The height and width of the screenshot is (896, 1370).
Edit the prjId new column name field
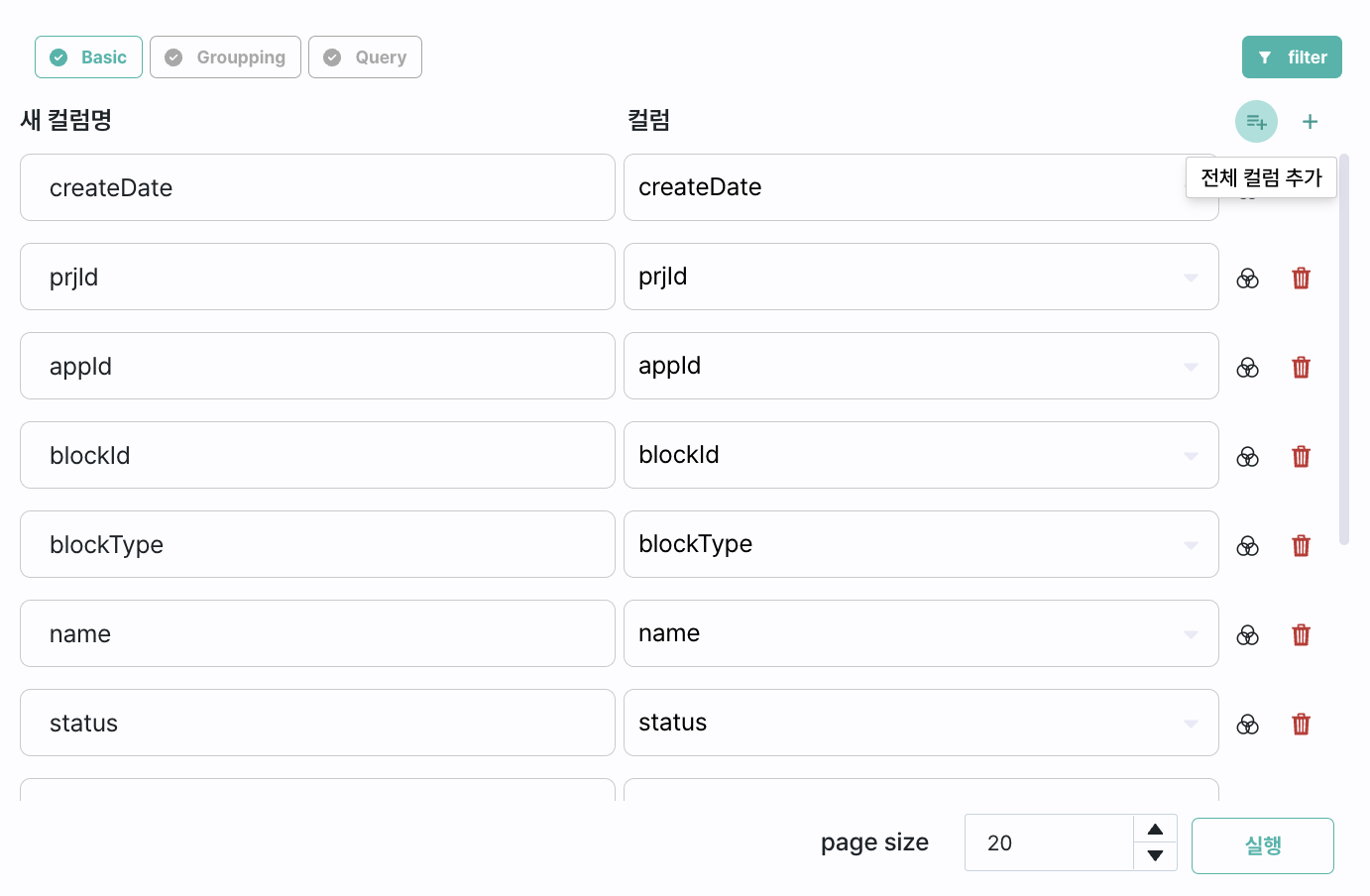(317, 277)
